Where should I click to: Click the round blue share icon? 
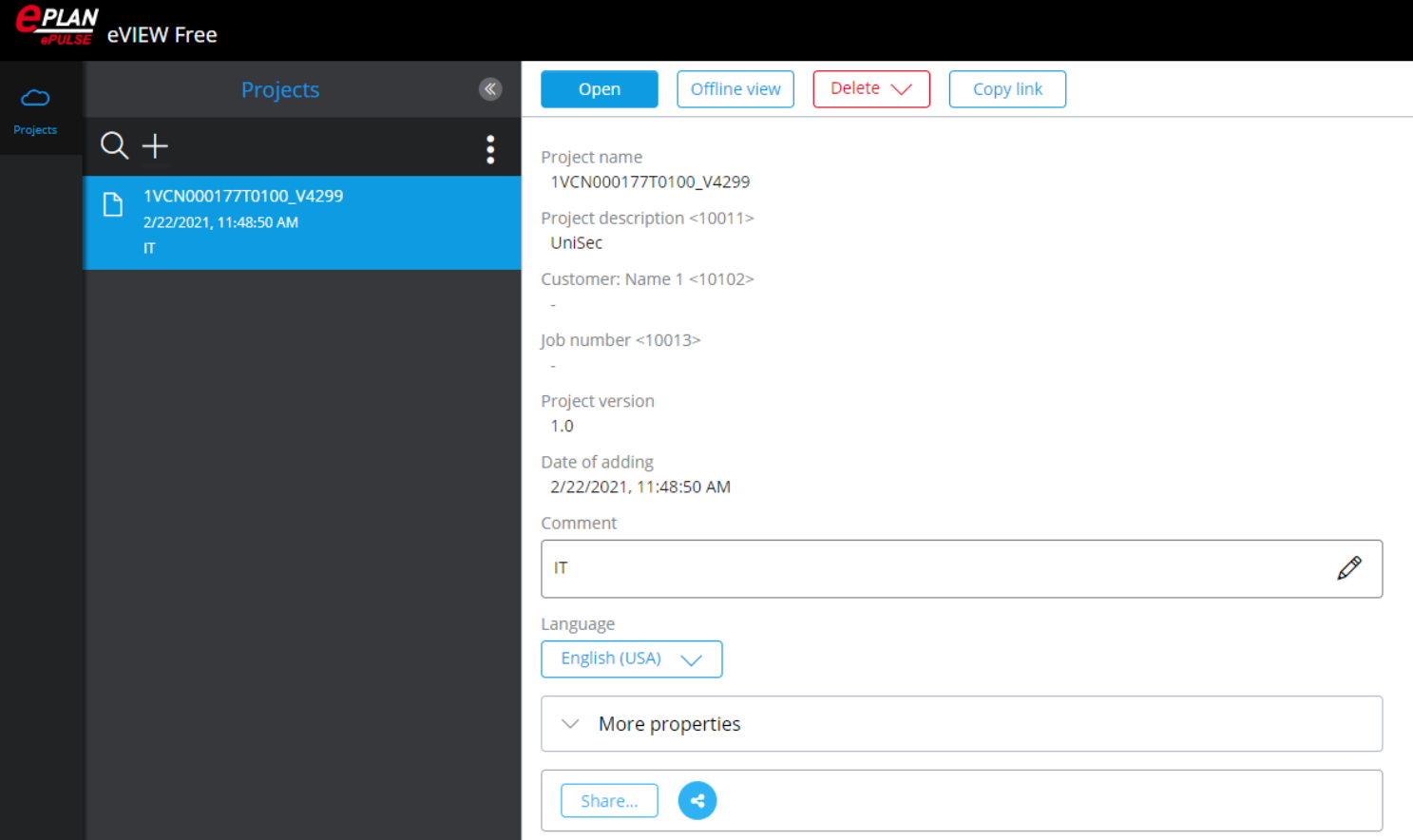697,800
